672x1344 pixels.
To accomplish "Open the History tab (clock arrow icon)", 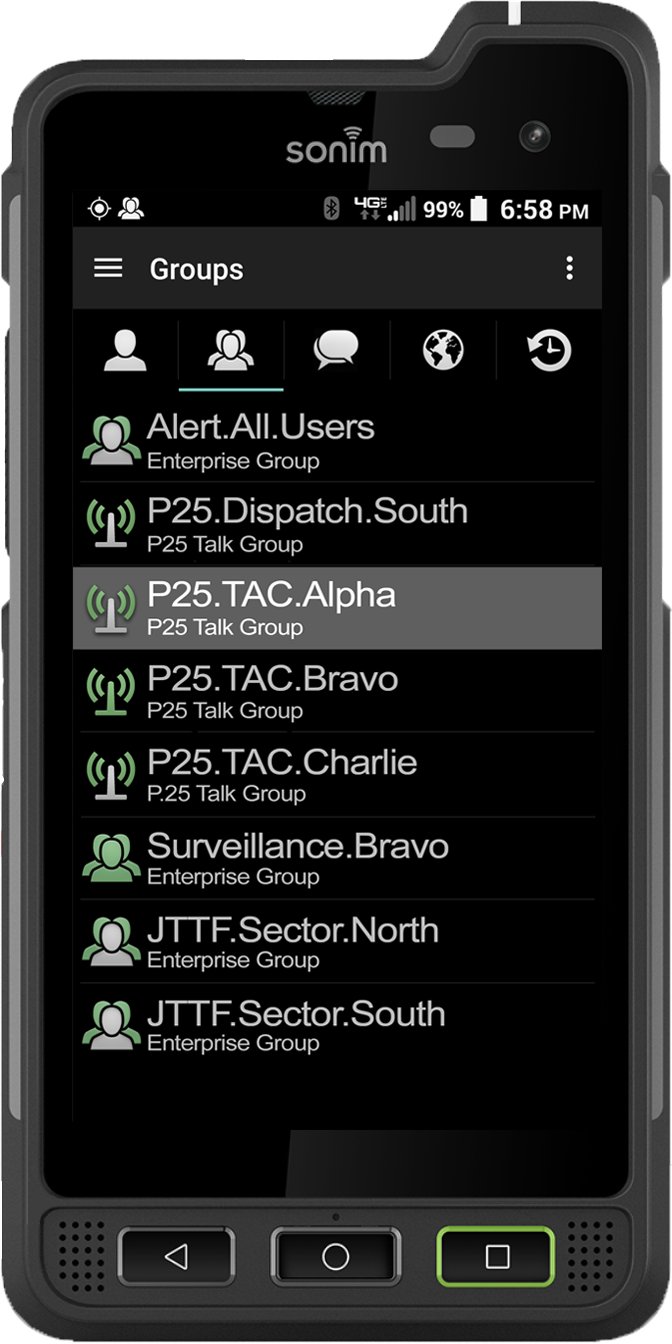I will [549, 351].
